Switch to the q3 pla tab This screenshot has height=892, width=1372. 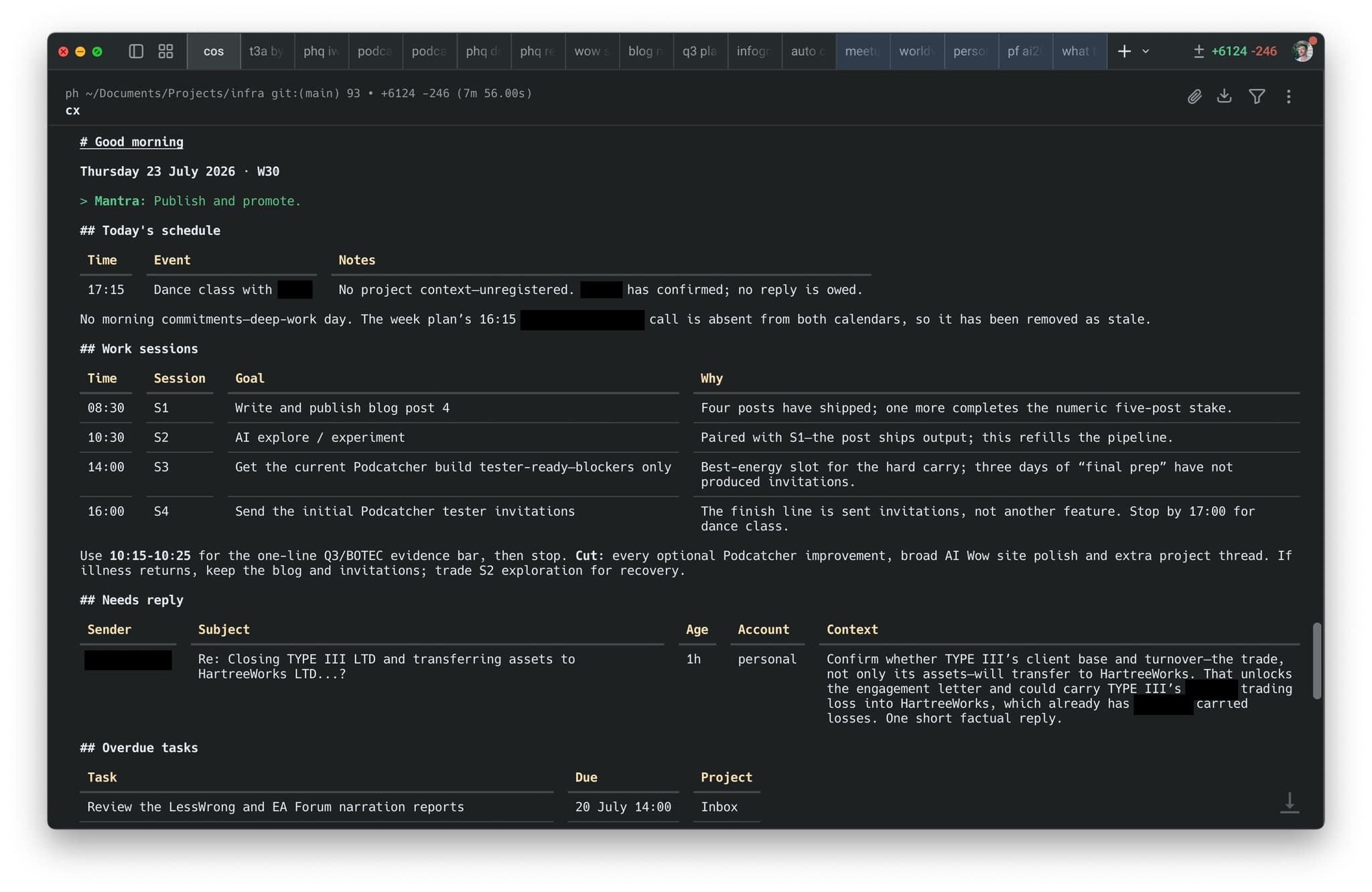[700, 51]
